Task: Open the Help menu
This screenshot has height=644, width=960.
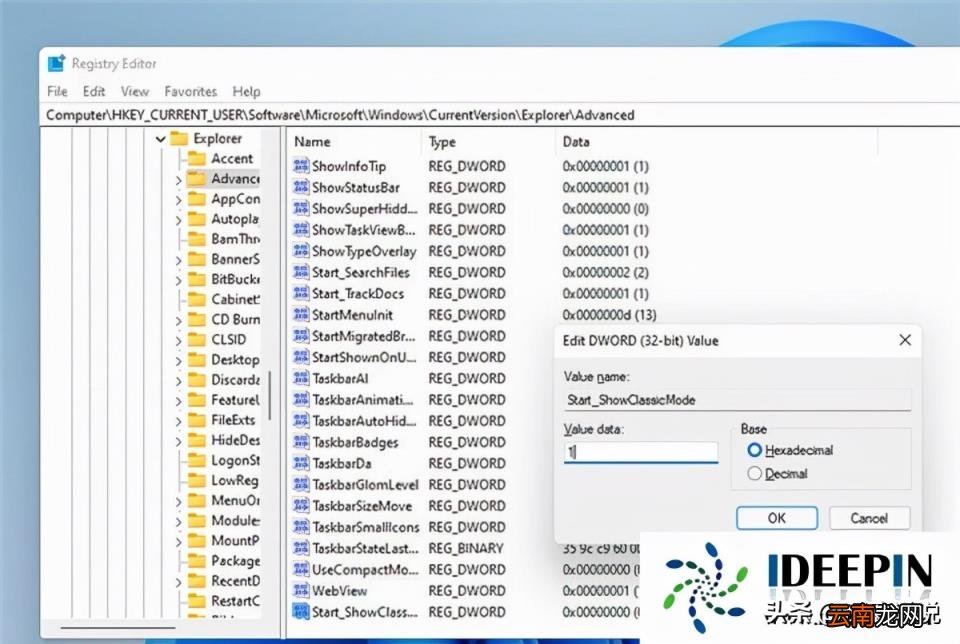Action: [246, 91]
